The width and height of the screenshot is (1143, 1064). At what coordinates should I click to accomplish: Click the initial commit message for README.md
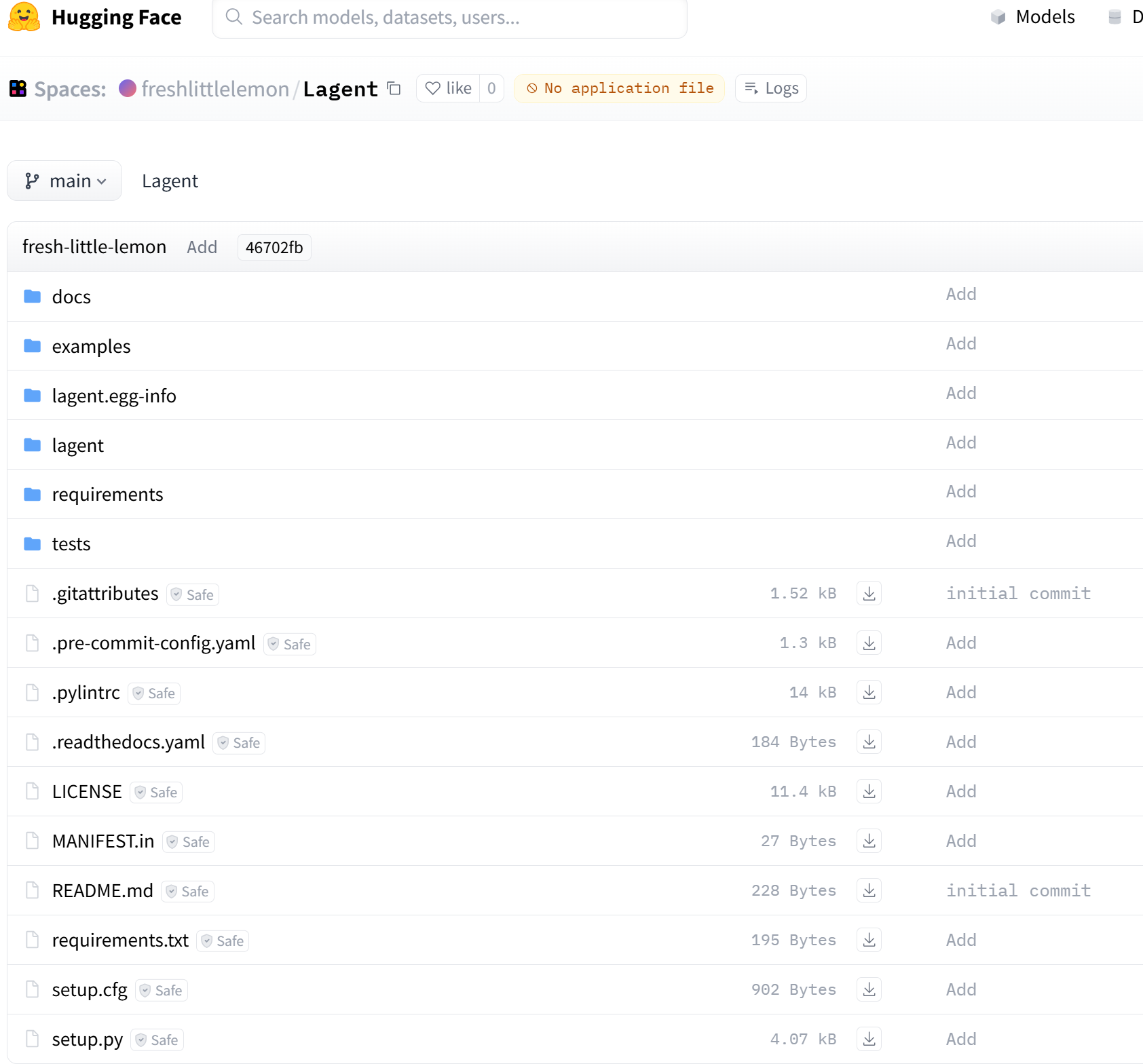[1018, 891]
